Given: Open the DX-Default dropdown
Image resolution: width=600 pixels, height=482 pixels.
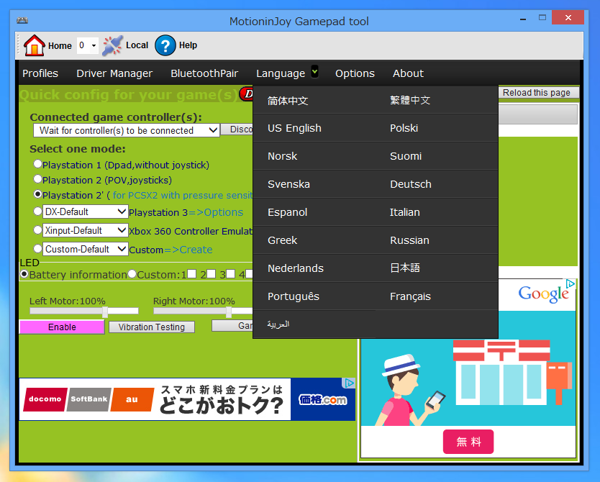Looking at the screenshot, I should (85, 212).
